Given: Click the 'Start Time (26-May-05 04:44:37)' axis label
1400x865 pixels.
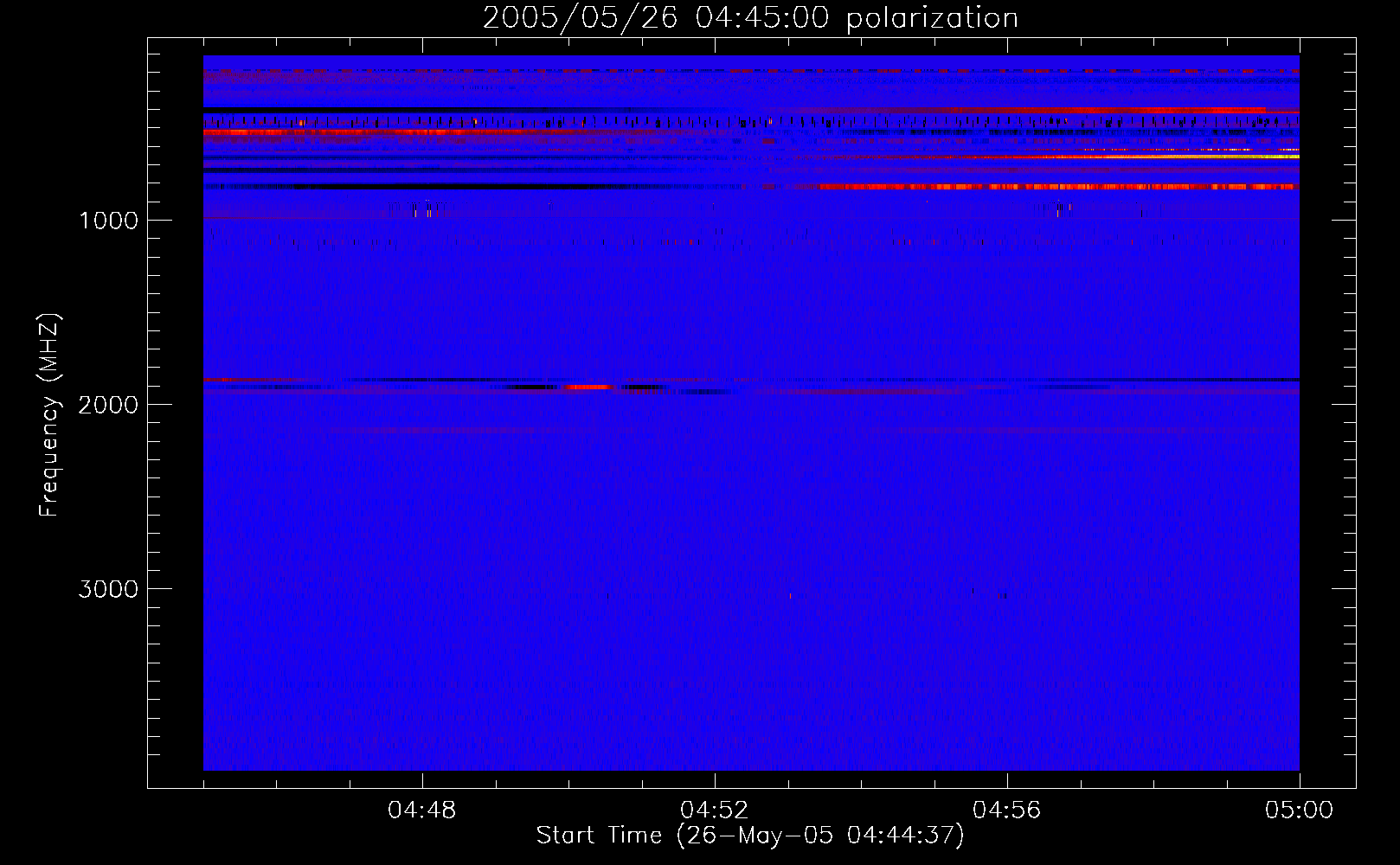Looking at the screenshot, I should pos(750,836).
